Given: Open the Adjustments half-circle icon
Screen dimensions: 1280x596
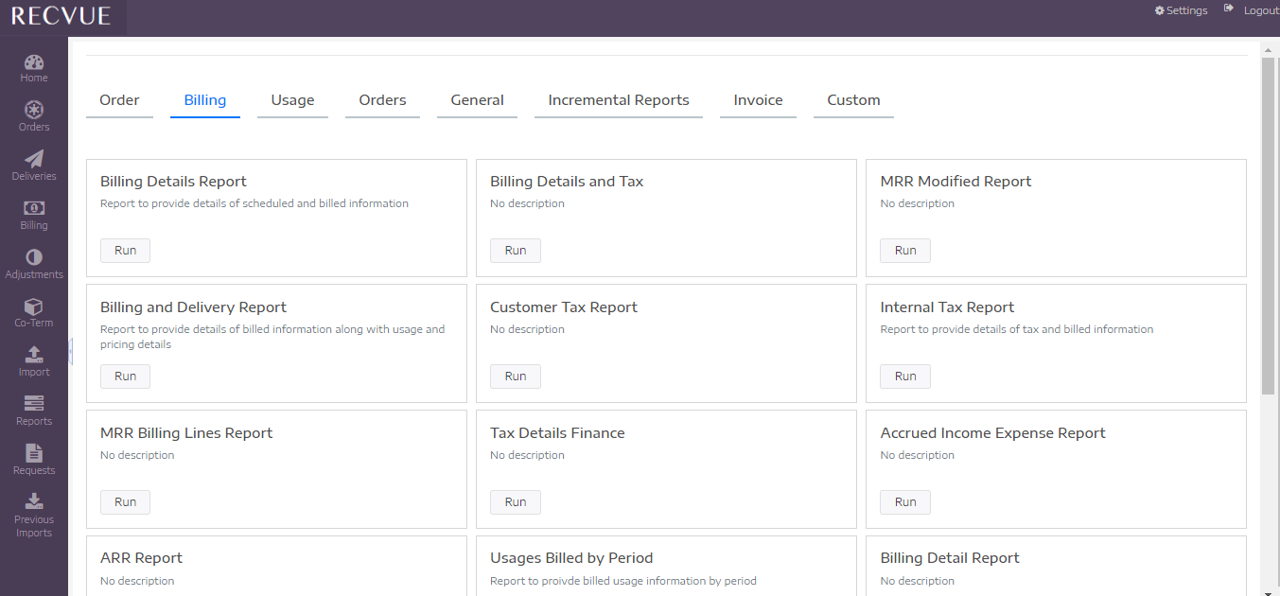Looking at the screenshot, I should click(x=34, y=257).
